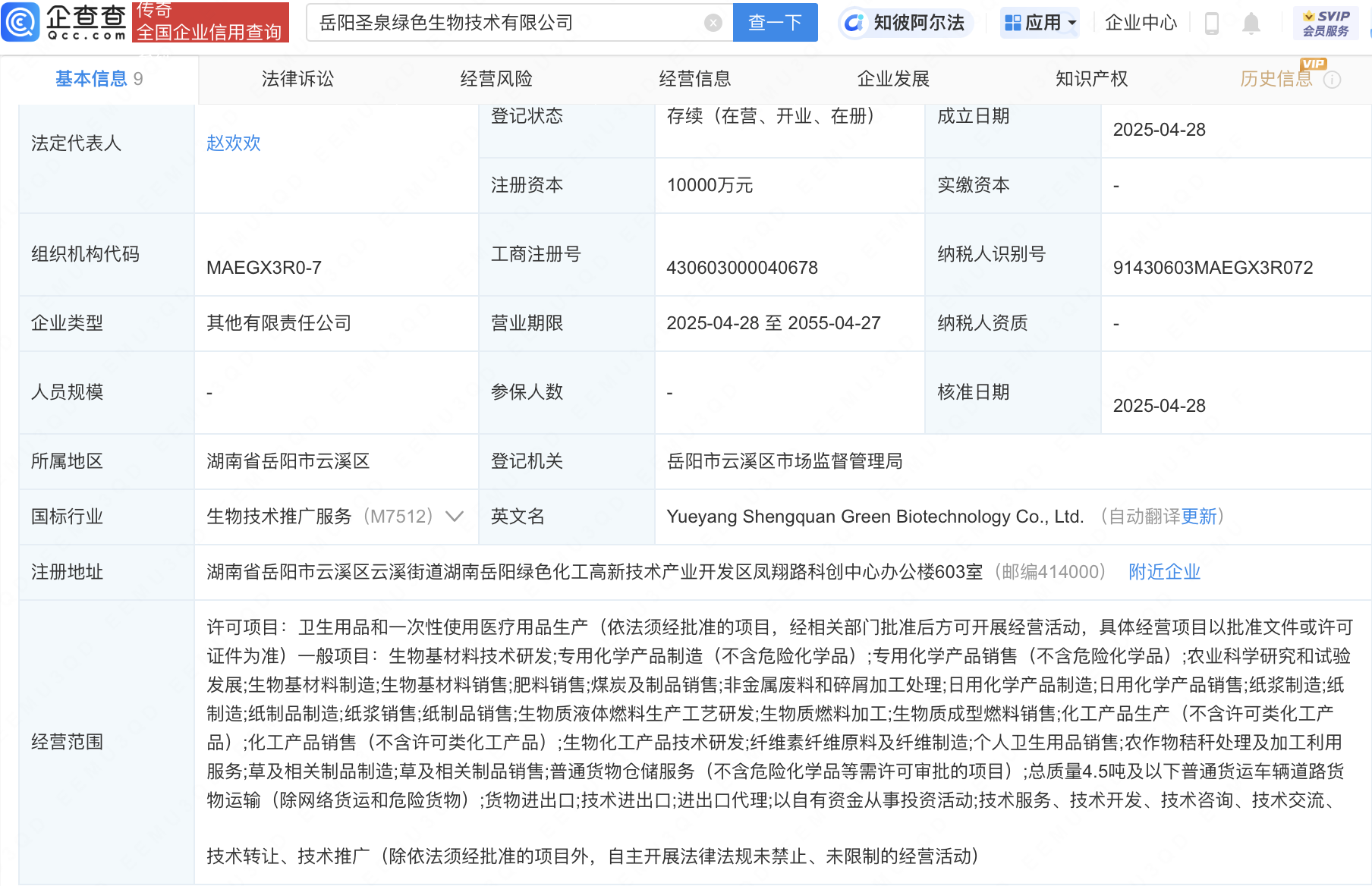This screenshot has width=1372, height=886.
Task: Click the 应用 grid icon
Action: [1012, 23]
